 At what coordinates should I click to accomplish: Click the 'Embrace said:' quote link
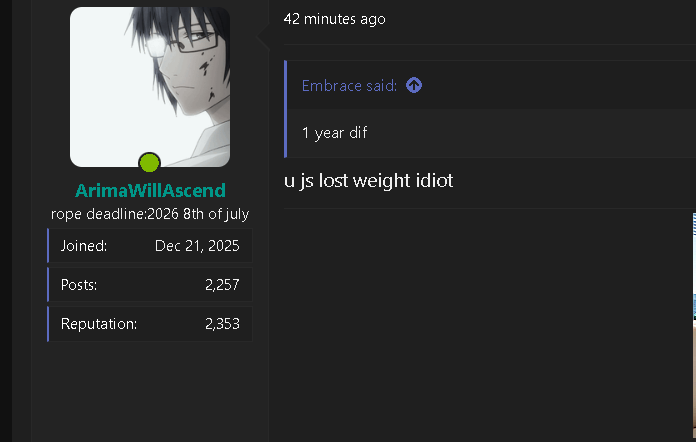(349, 85)
